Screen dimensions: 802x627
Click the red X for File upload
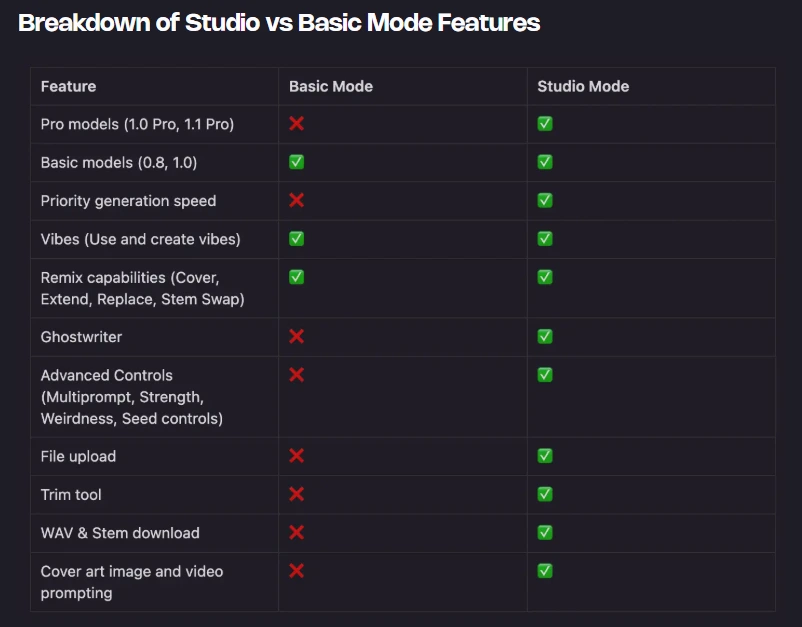[297, 456]
